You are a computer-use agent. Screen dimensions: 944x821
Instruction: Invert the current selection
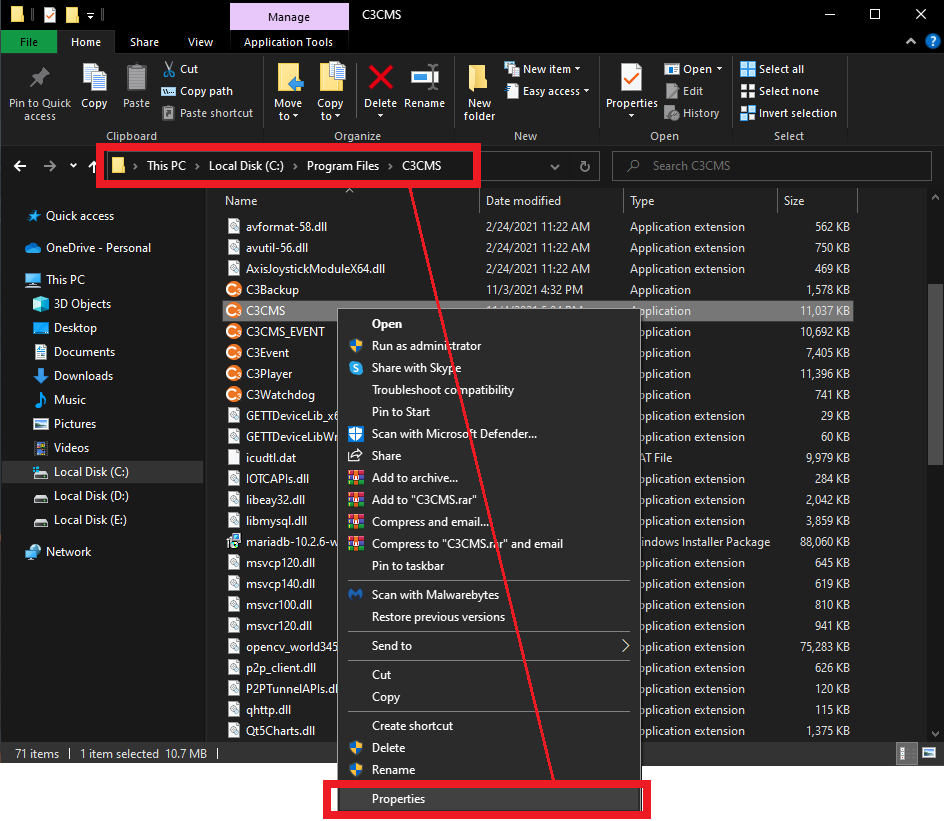[x=788, y=112]
